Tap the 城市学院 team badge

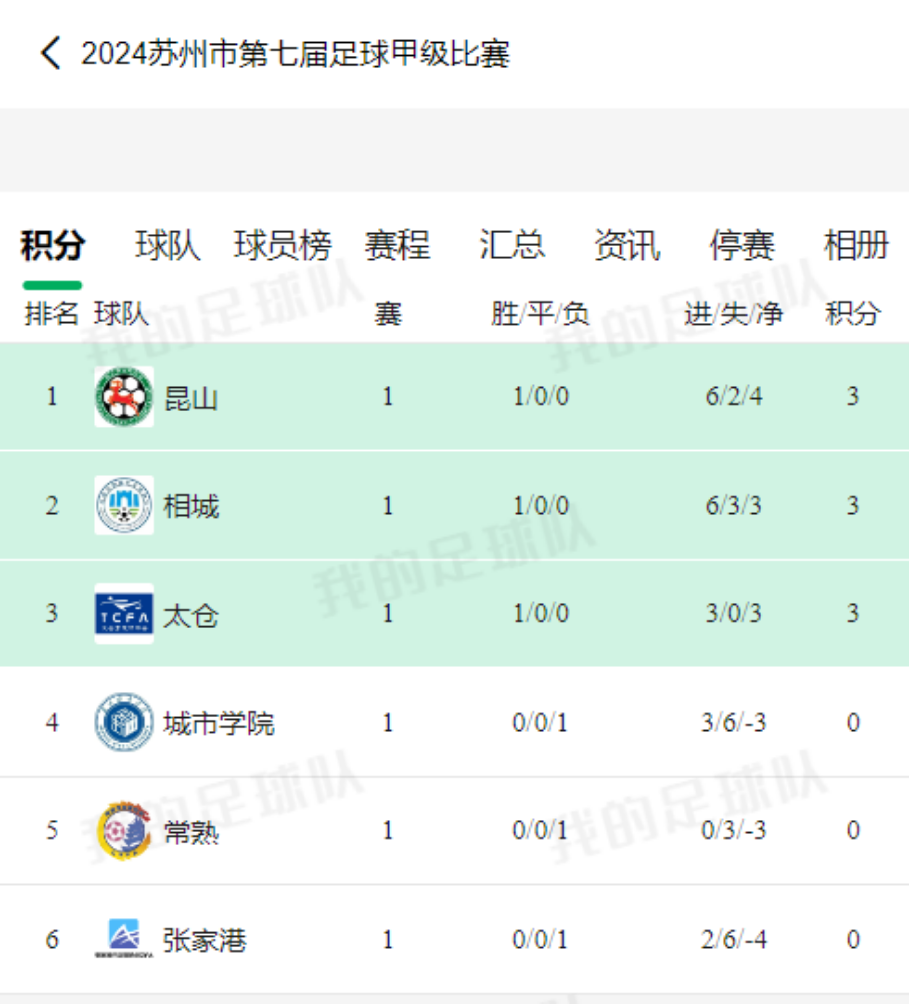[x=124, y=722]
